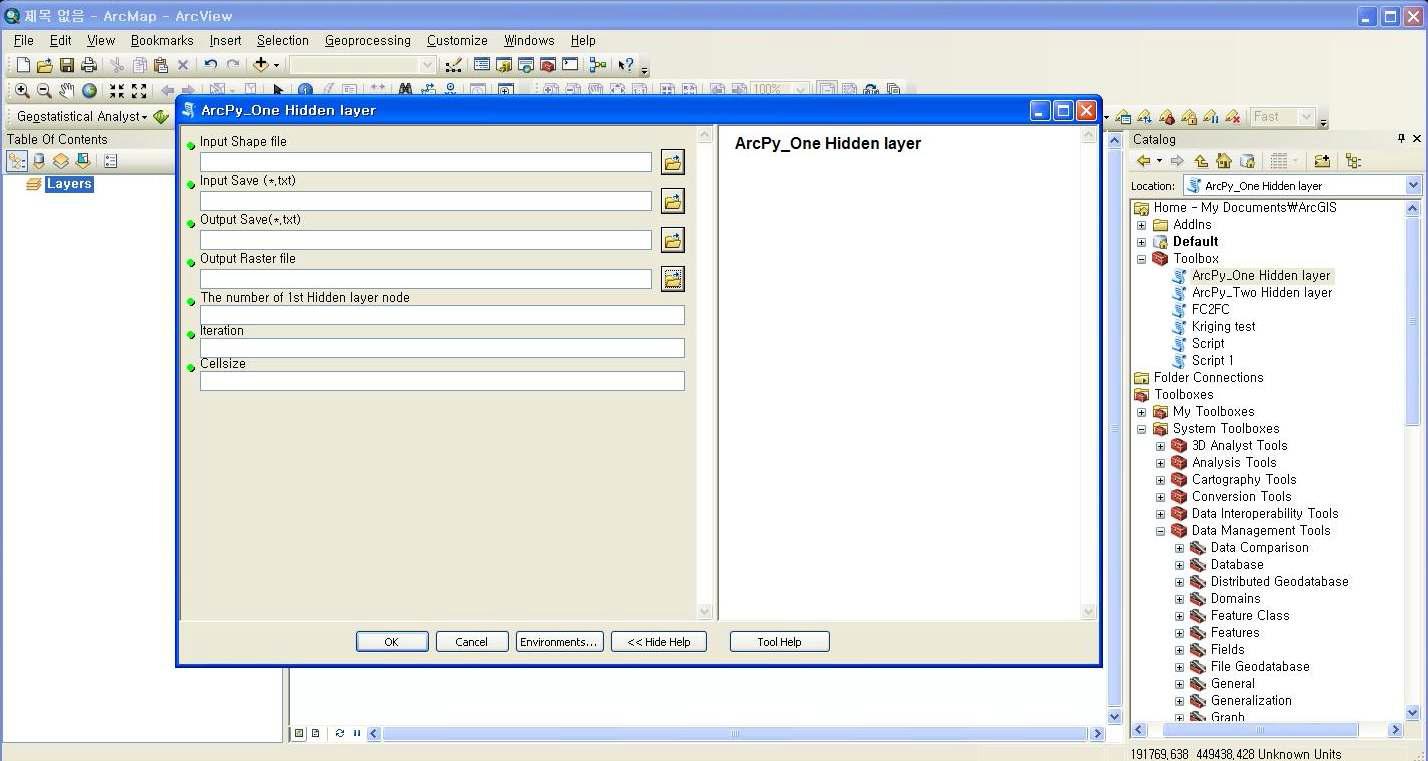Viewport: 1428px width, 761px height.
Task: Open the Table Of Contents window icon
Action: tap(481, 65)
